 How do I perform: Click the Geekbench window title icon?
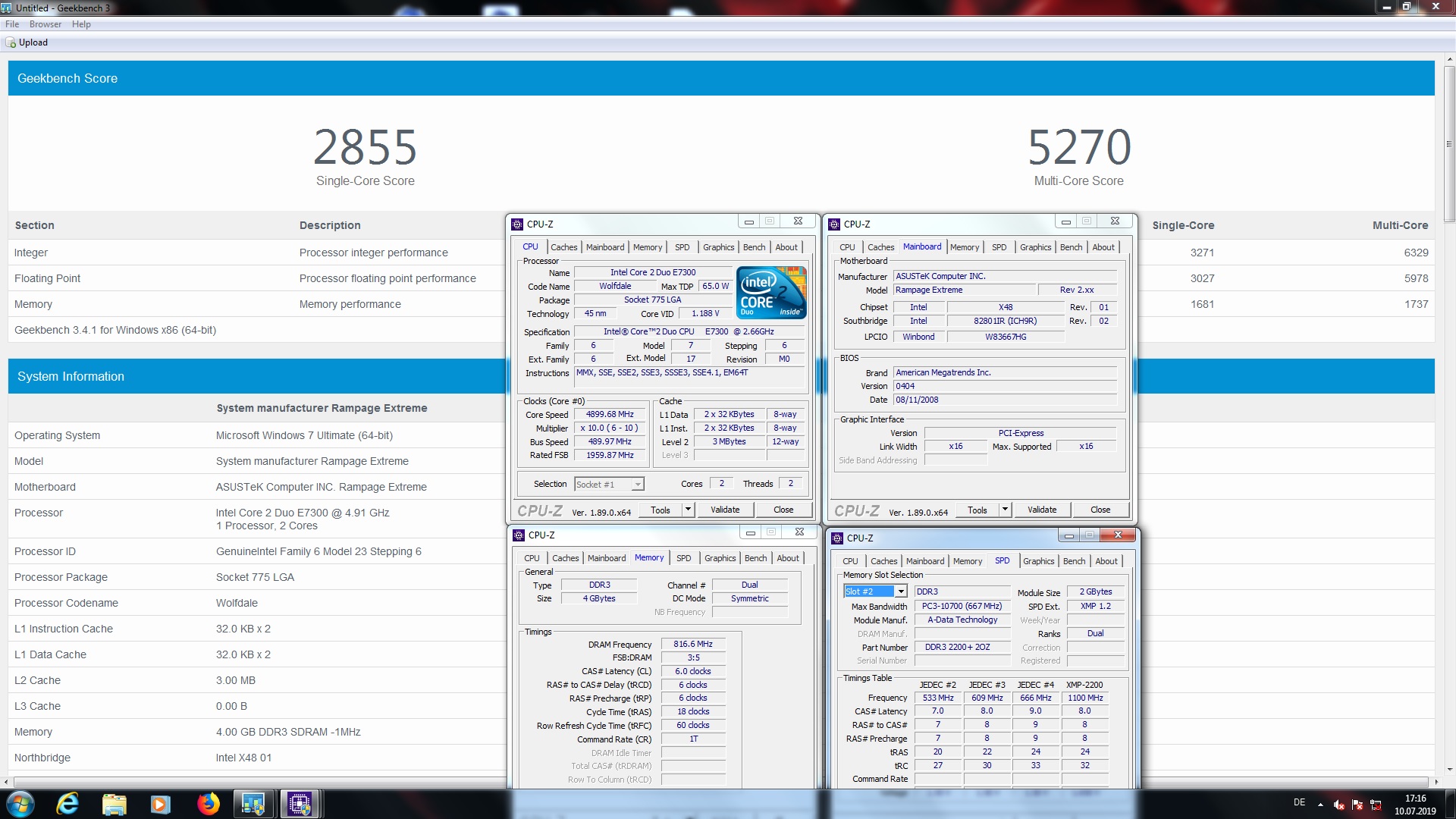pyautogui.click(x=6, y=8)
